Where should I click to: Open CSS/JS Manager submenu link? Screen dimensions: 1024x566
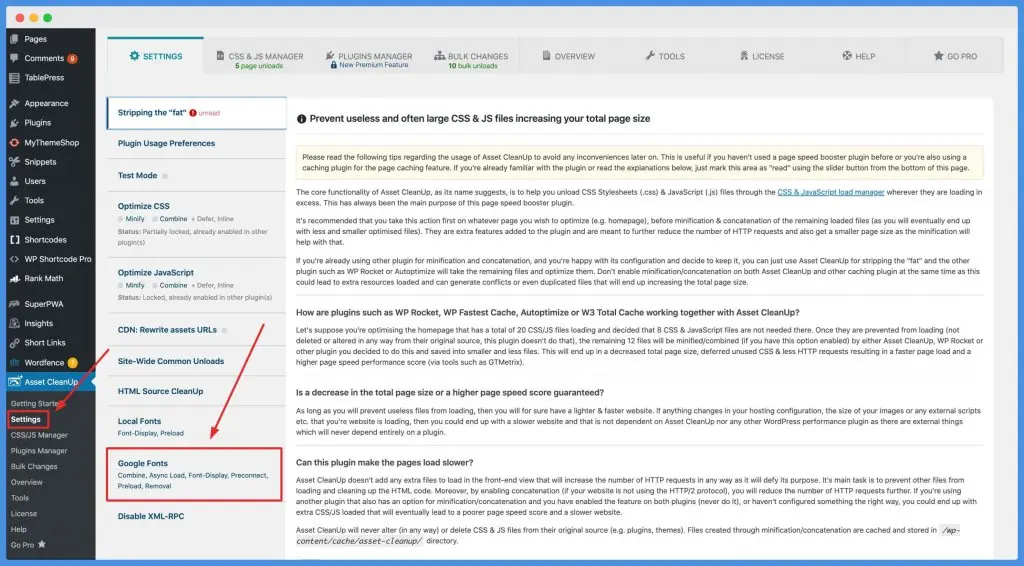(39, 435)
